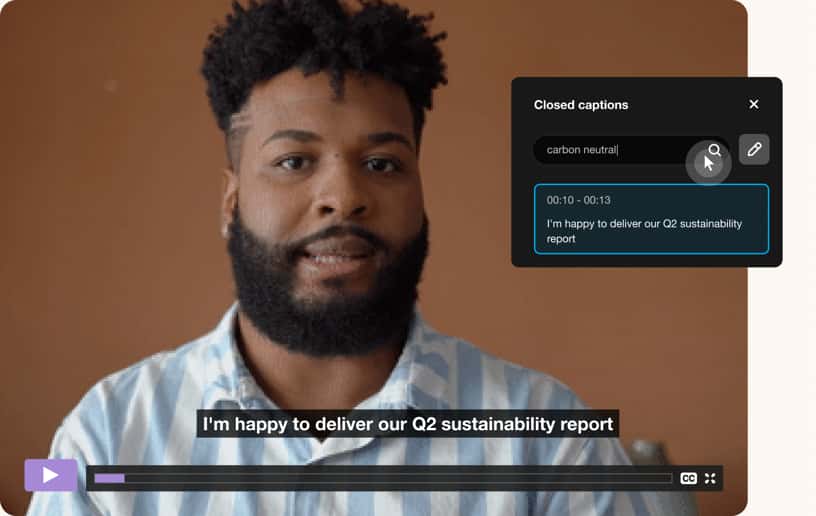The image size is (816, 516).
Task: Close the Closed captions panel
Action: point(754,105)
